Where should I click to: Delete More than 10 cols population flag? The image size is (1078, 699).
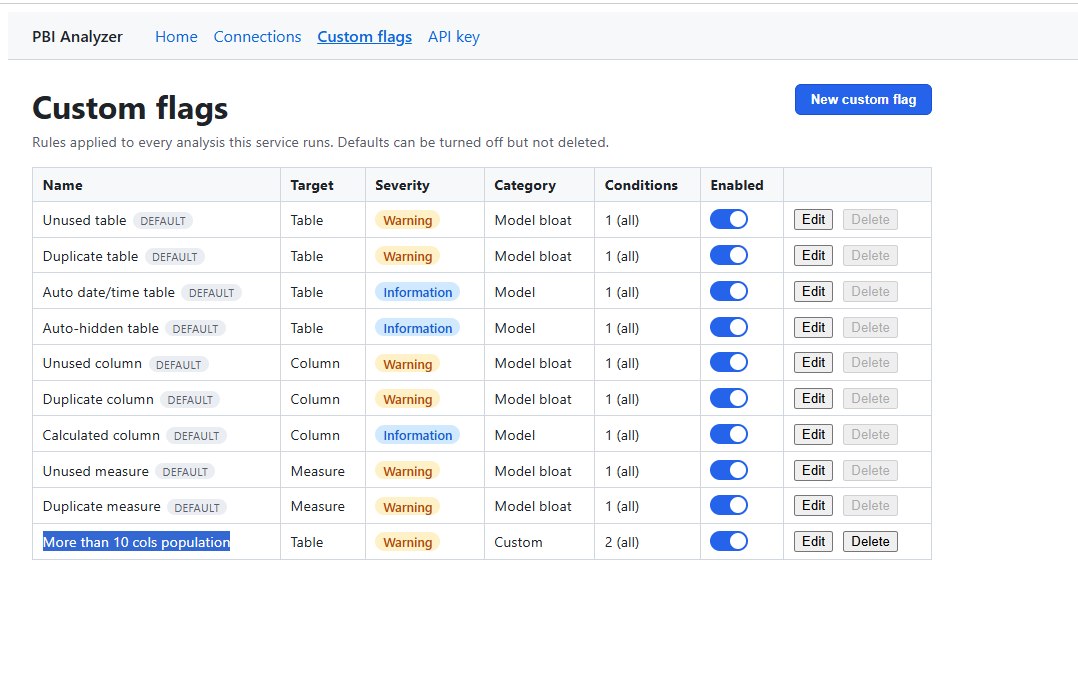(x=870, y=541)
